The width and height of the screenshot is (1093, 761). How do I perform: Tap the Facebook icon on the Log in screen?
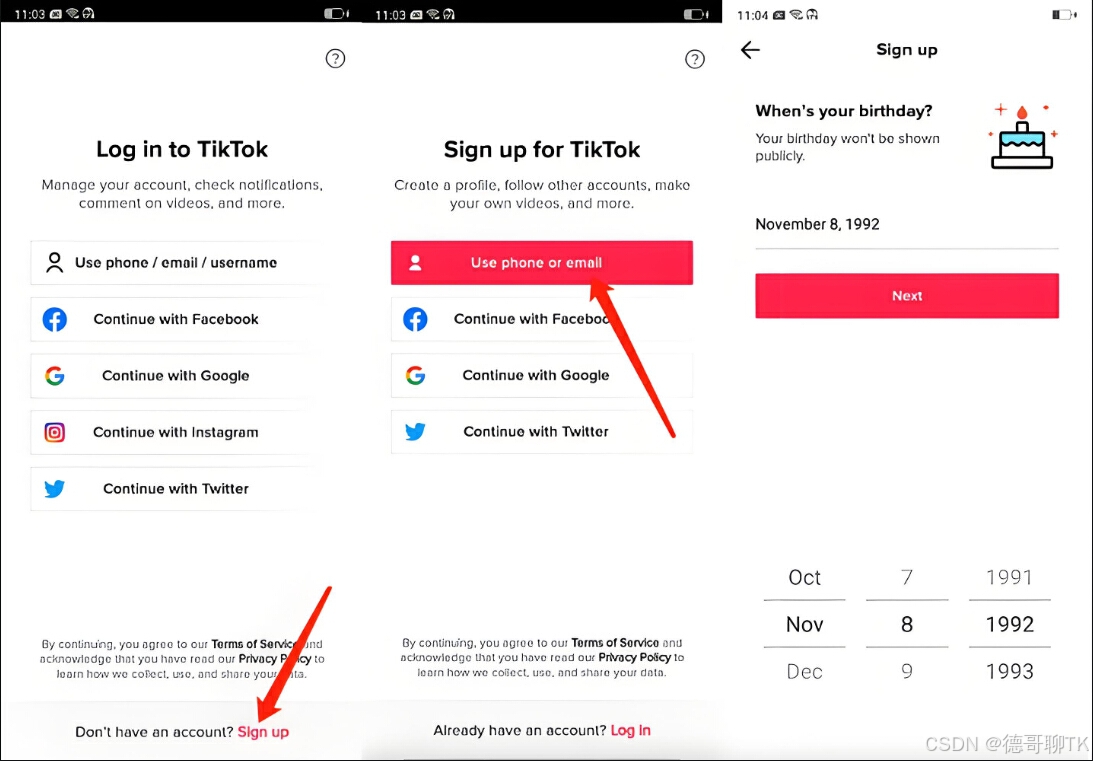pos(54,319)
